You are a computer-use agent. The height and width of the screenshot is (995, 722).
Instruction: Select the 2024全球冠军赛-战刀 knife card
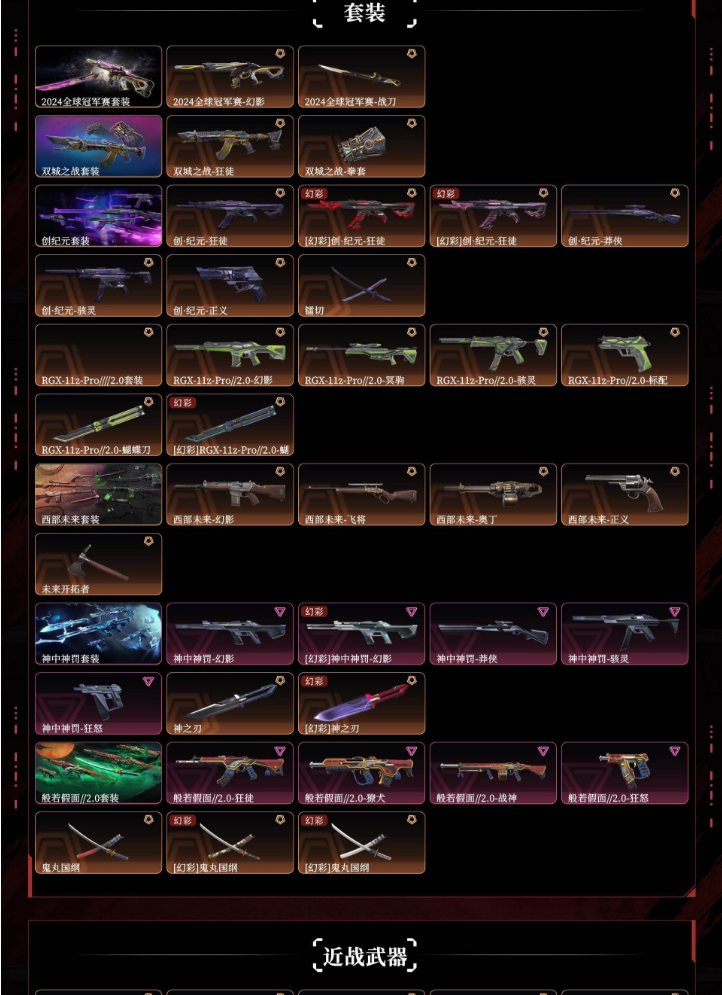(362, 76)
